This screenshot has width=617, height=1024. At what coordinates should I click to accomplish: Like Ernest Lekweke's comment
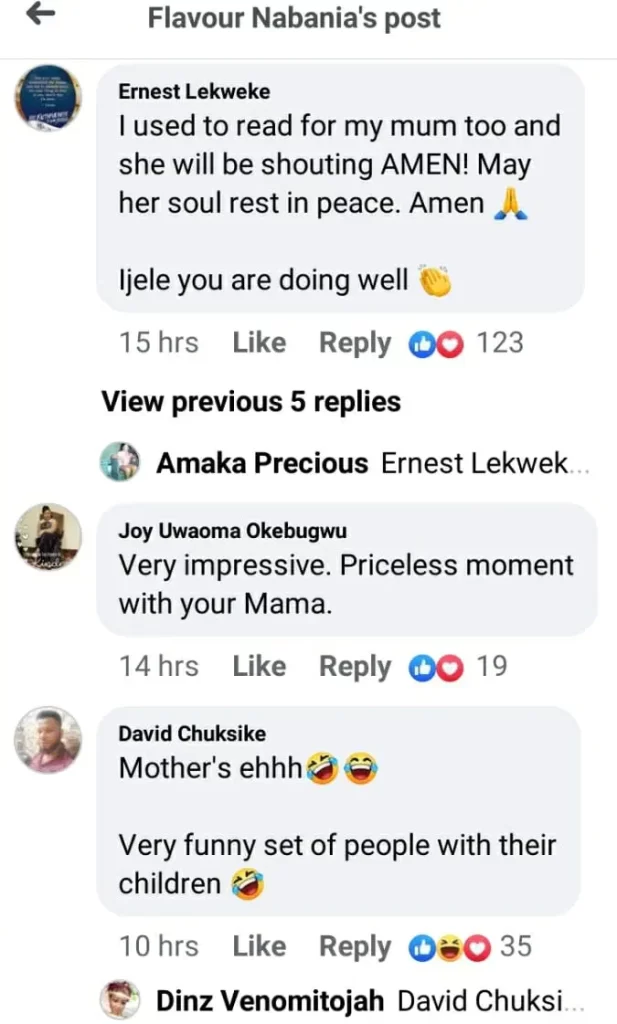(x=259, y=343)
